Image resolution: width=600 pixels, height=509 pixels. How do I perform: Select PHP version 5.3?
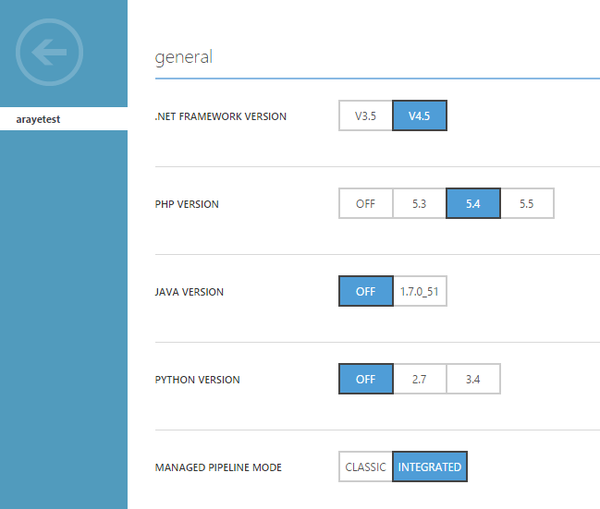click(419, 204)
